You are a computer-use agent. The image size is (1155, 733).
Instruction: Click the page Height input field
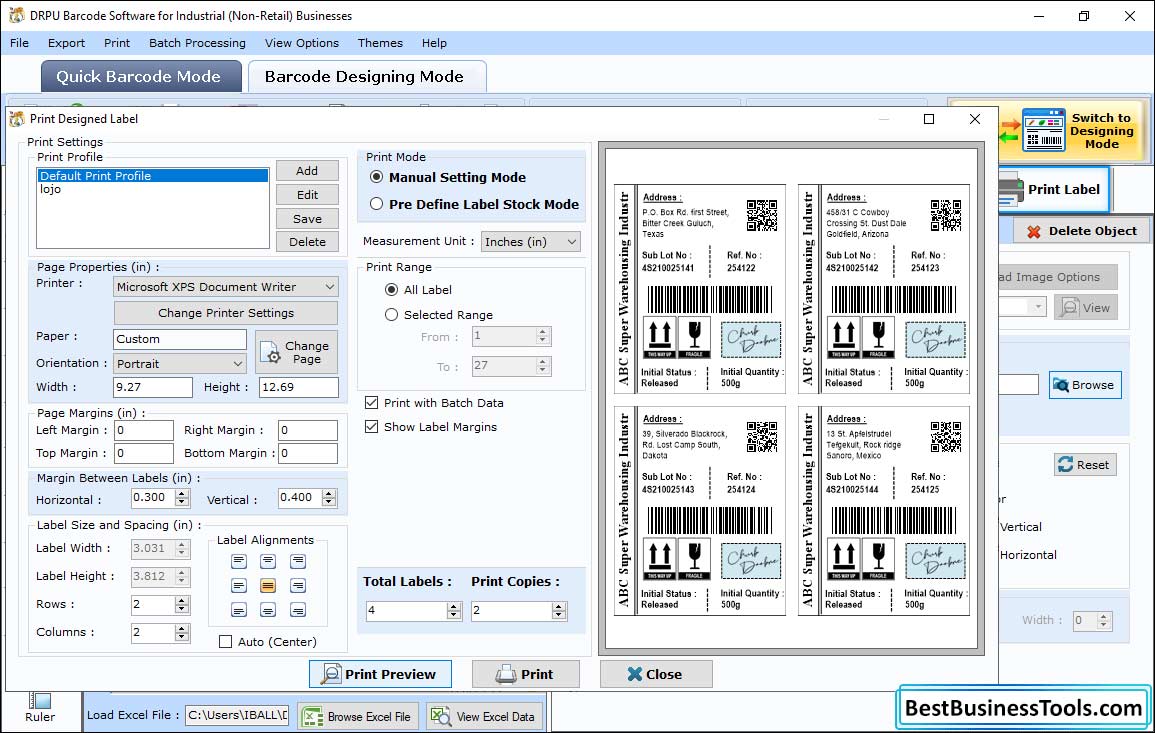tap(299, 387)
